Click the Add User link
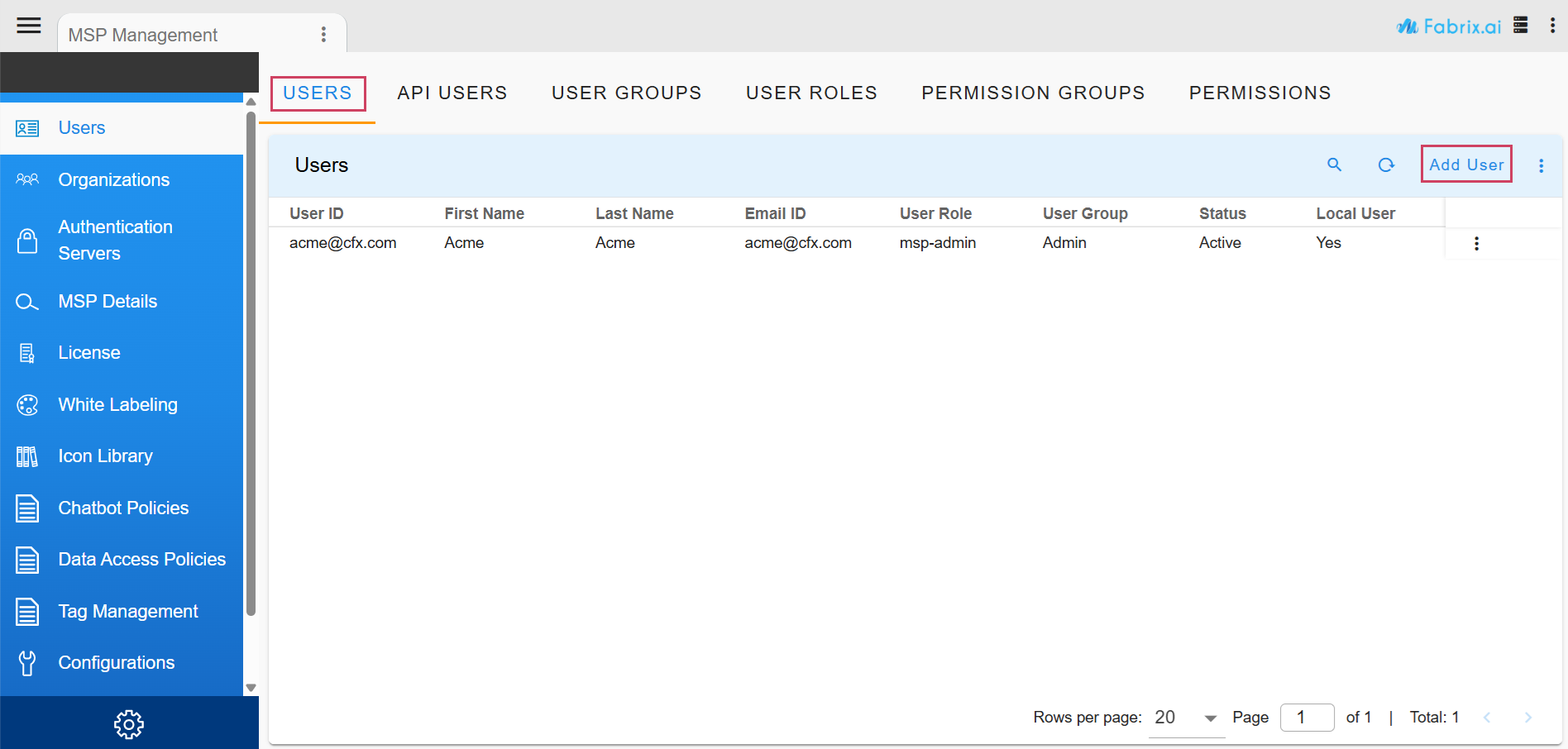 pyautogui.click(x=1466, y=165)
